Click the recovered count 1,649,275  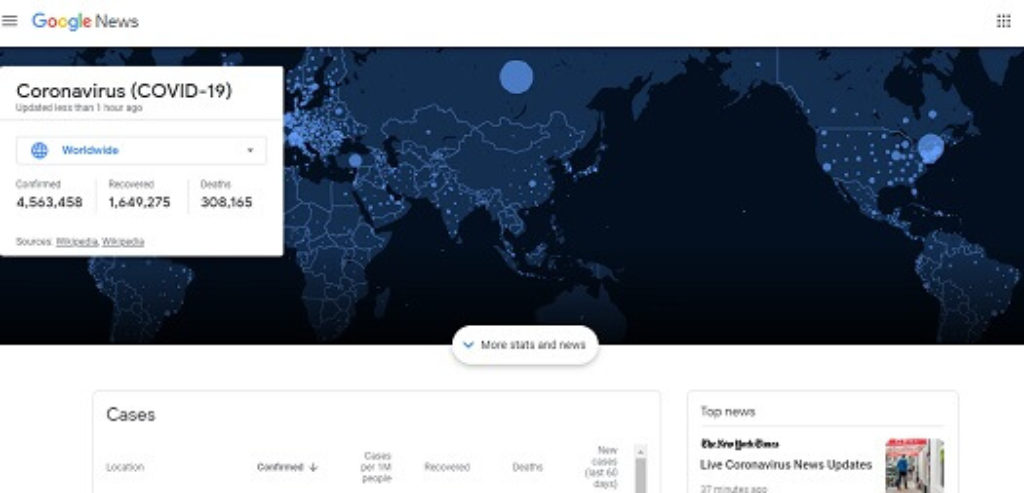[139, 202]
